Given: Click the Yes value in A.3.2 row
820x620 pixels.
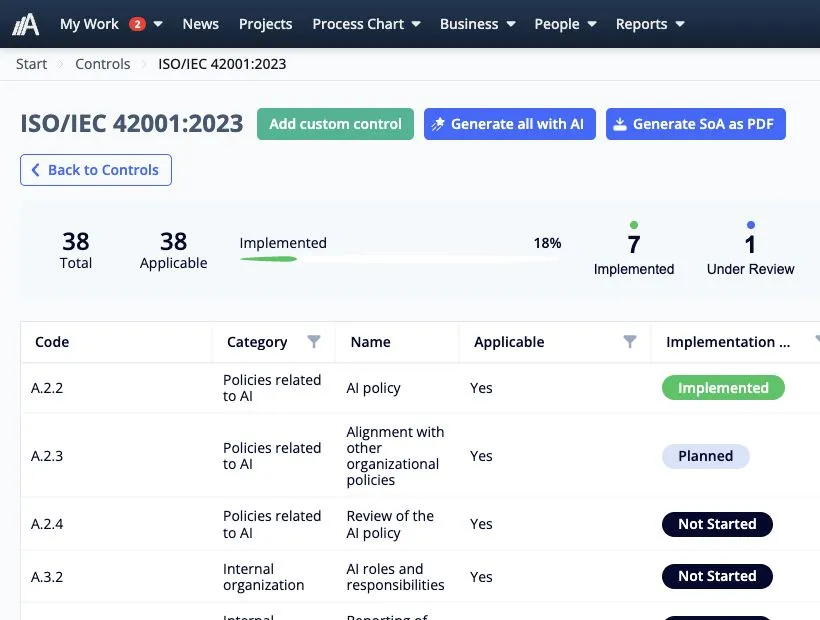Looking at the screenshot, I should coord(481,577).
